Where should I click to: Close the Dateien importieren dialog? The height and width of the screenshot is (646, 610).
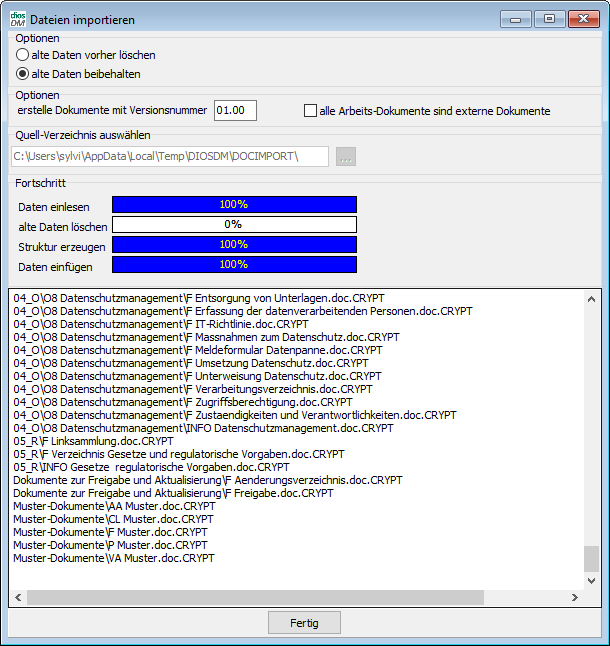pyautogui.click(x=583, y=19)
